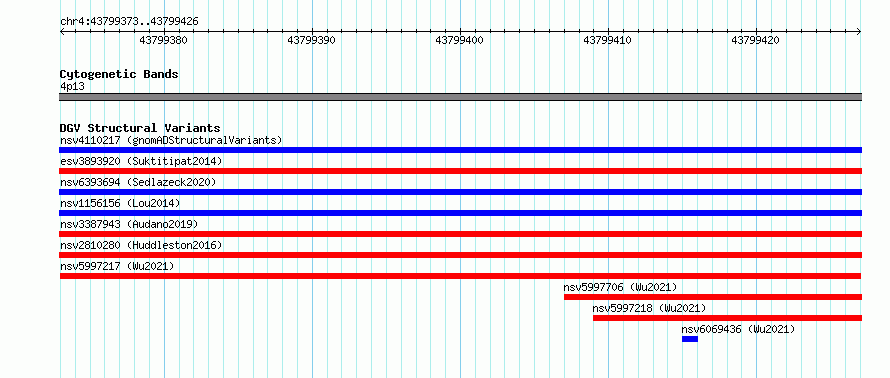The height and width of the screenshot is (378, 890).
Task: Click the nsv1156156 Lou2014 label
Action: click(120, 203)
